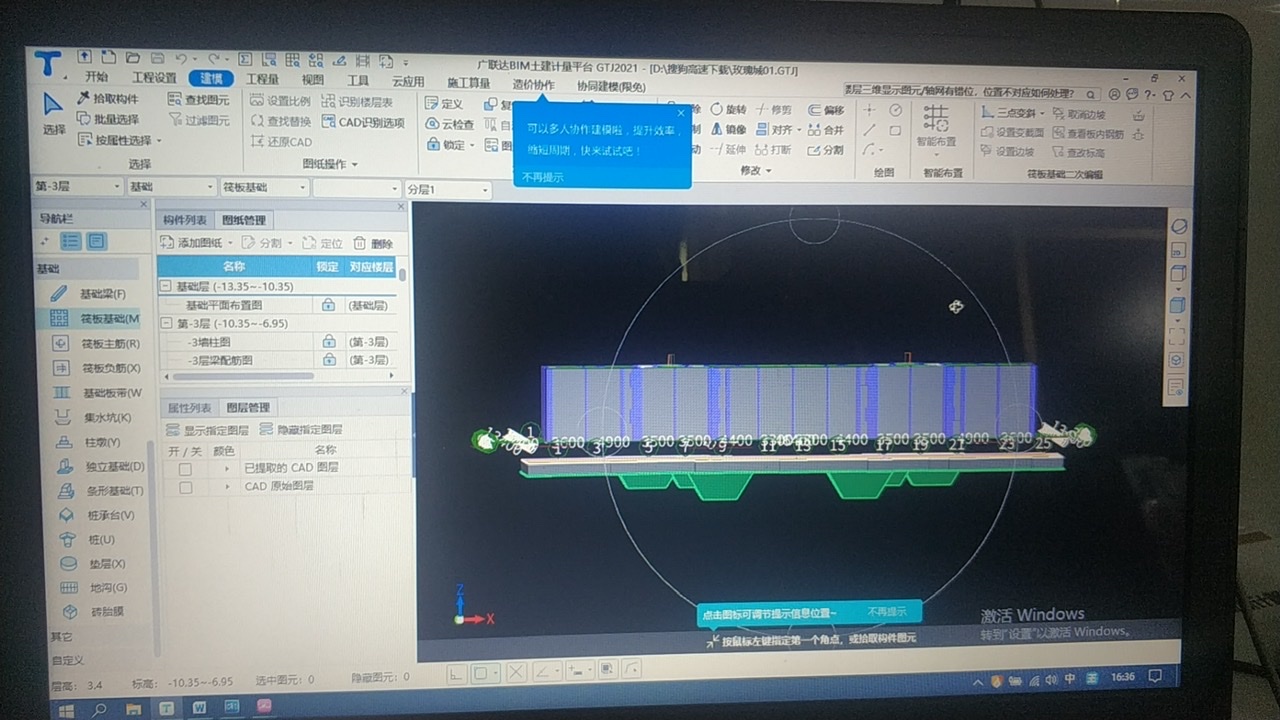Toggle lock for -3墙柱图
The width and height of the screenshot is (1280, 720).
coord(328,342)
